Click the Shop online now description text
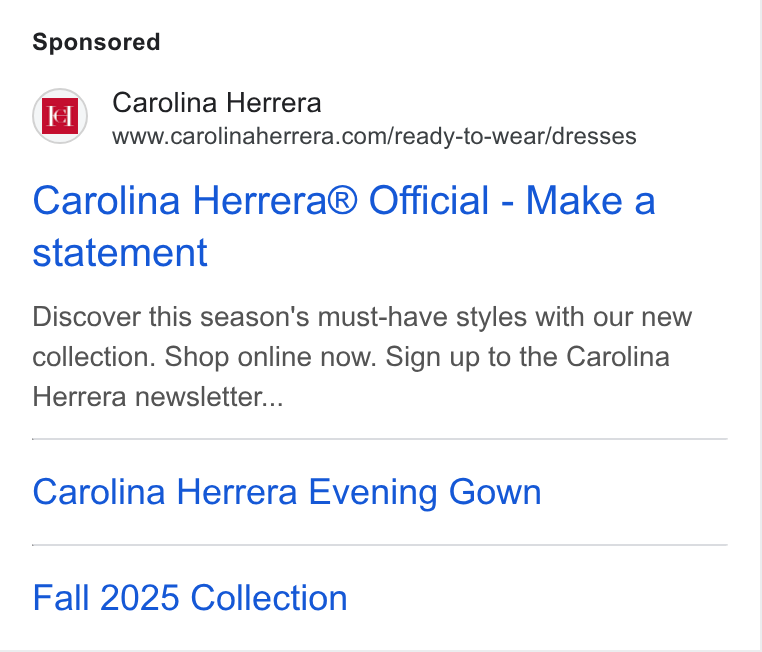 tap(270, 357)
